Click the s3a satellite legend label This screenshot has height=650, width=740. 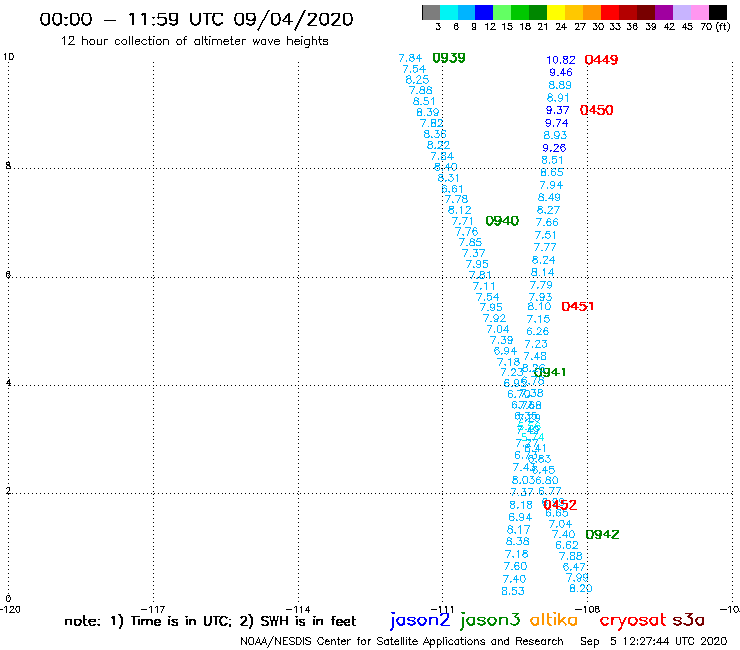(688, 620)
